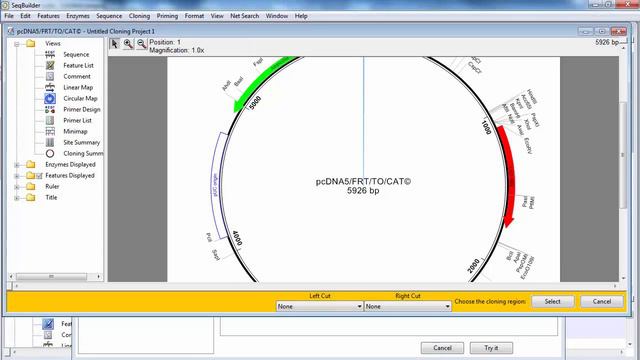Expand the Ruler tree node
This screenshot has width=640, height=360.
click(17, 187)
